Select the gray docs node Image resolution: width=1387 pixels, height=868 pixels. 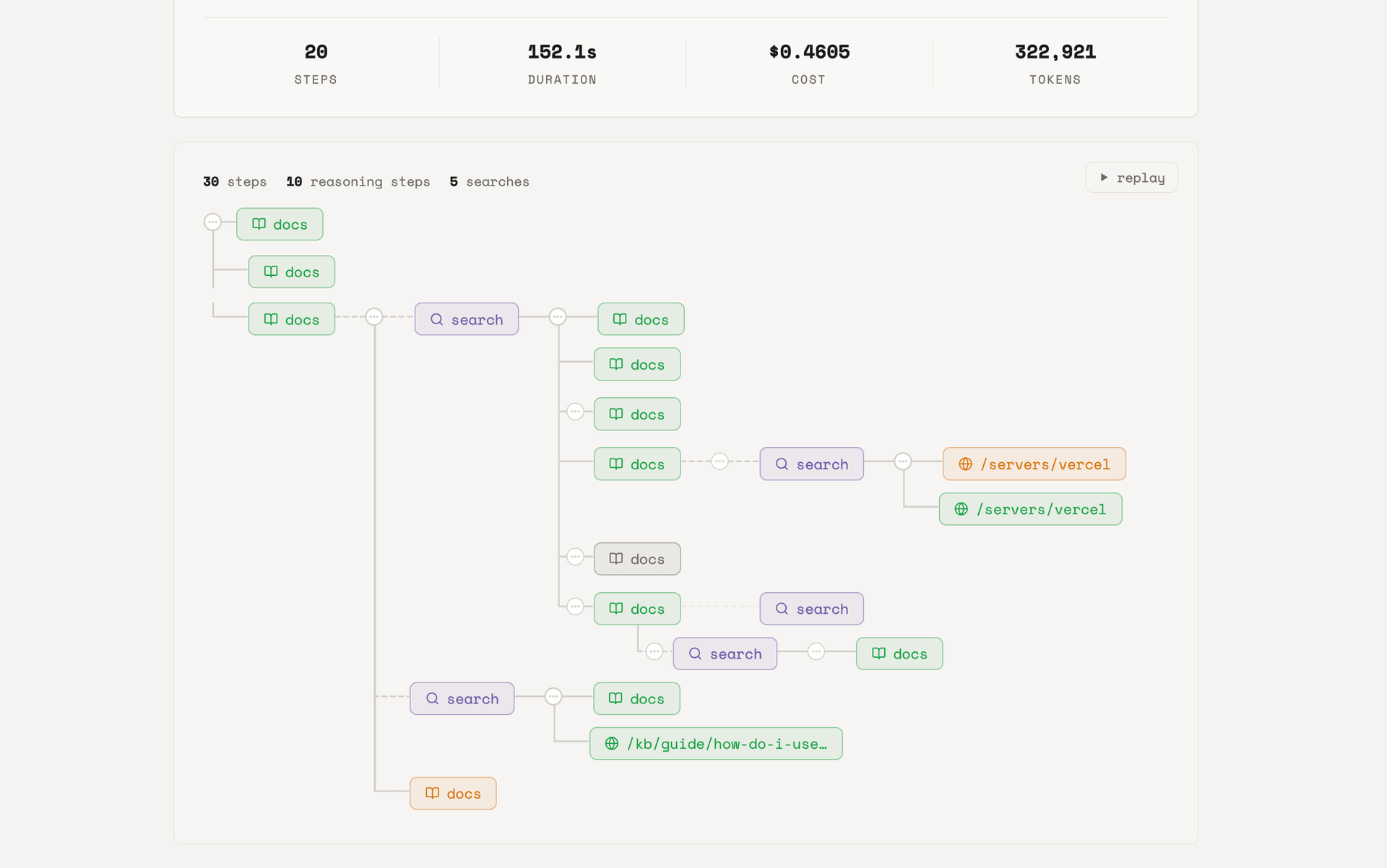tap(637, 559)
